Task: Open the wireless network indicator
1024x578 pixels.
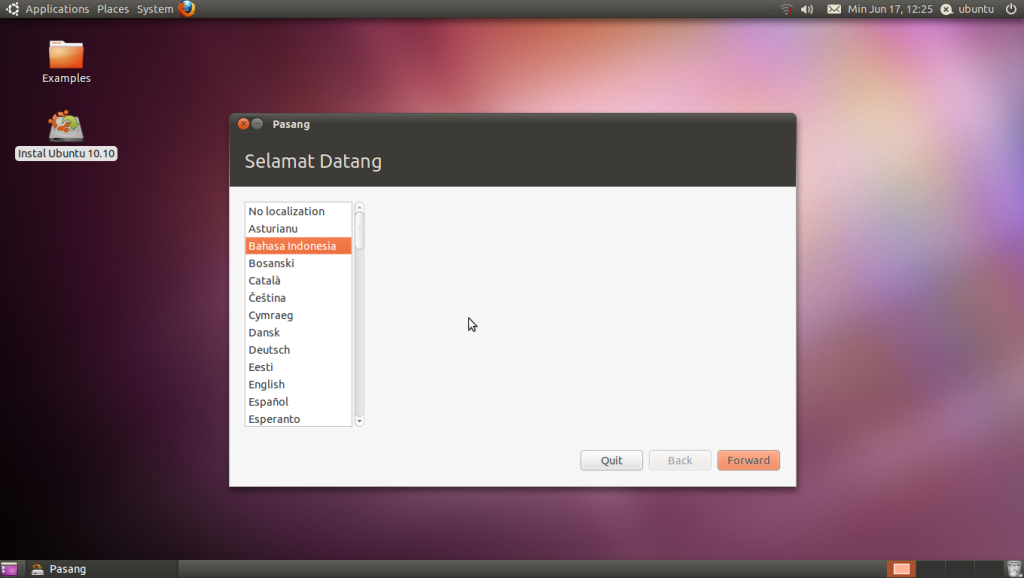Action: pos(786,9)
